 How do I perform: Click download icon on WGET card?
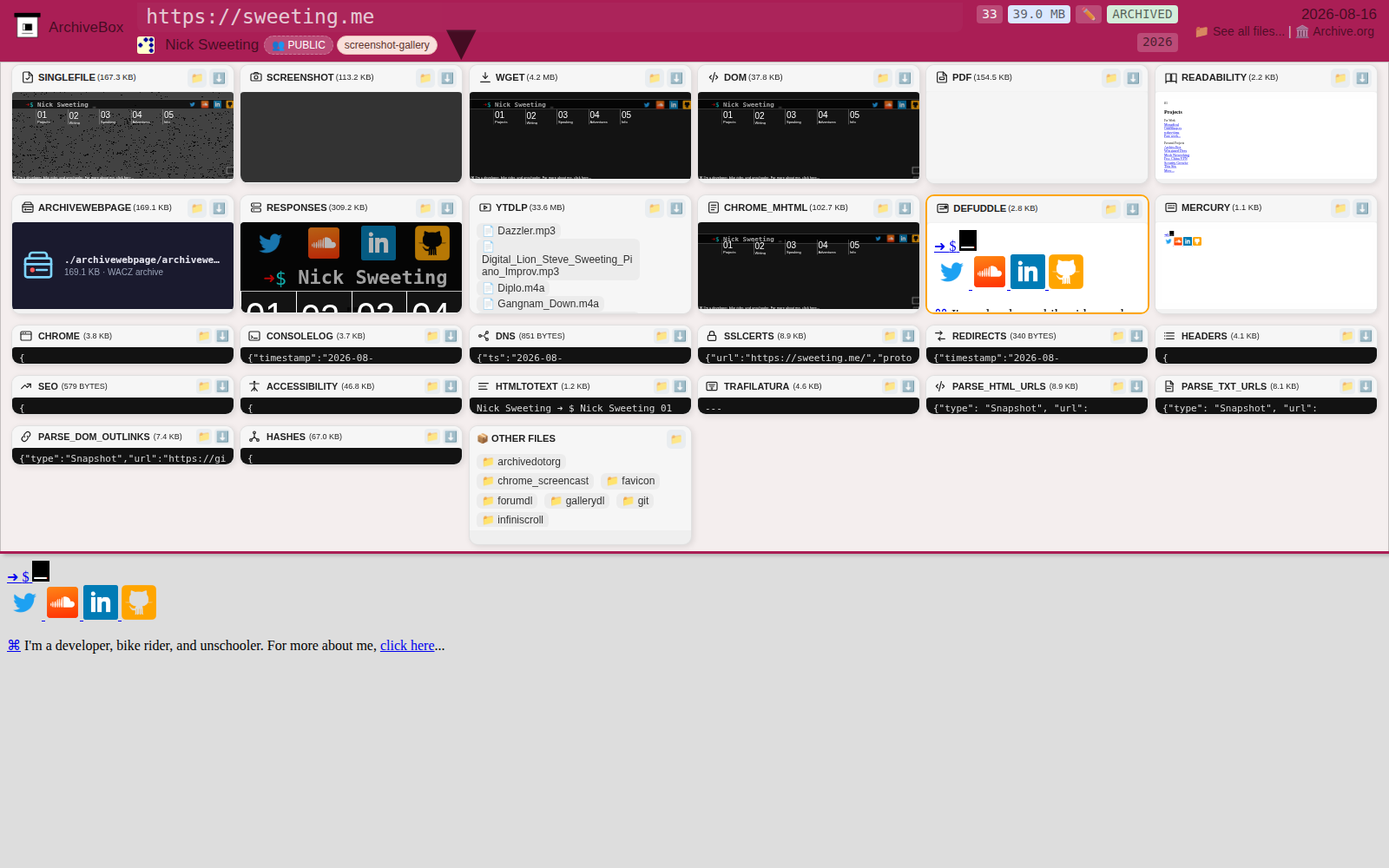(x=676, y=78)
